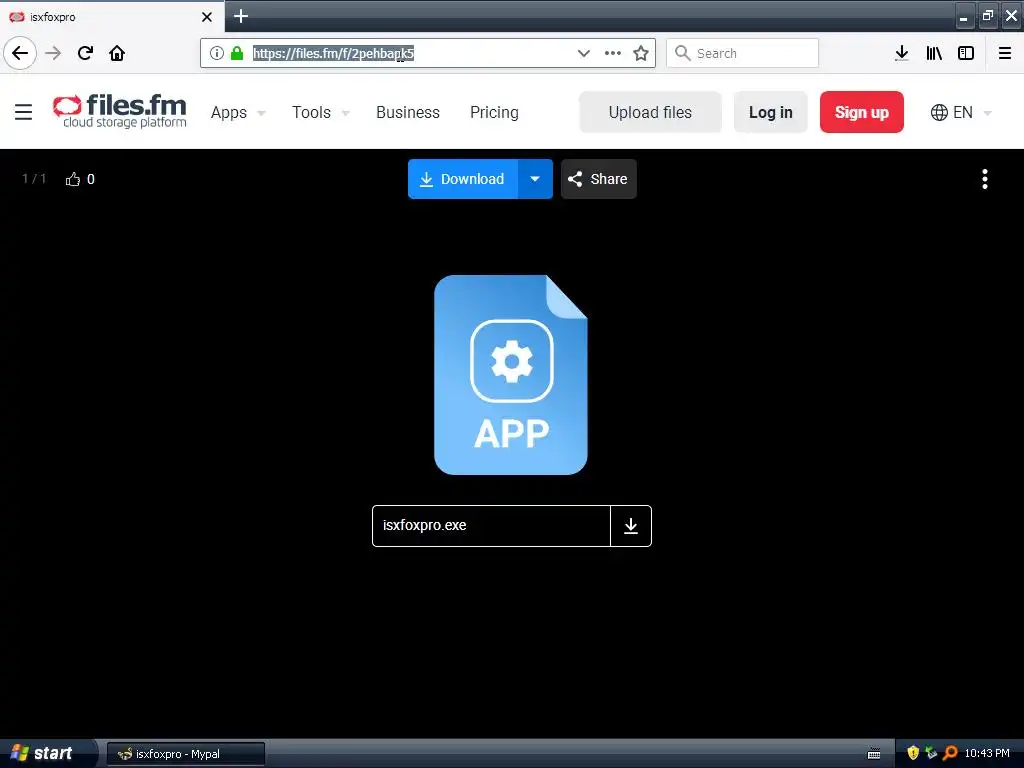
Task: Select isxfoxpro - Mypal taskbar item
Action: (186, 754)
